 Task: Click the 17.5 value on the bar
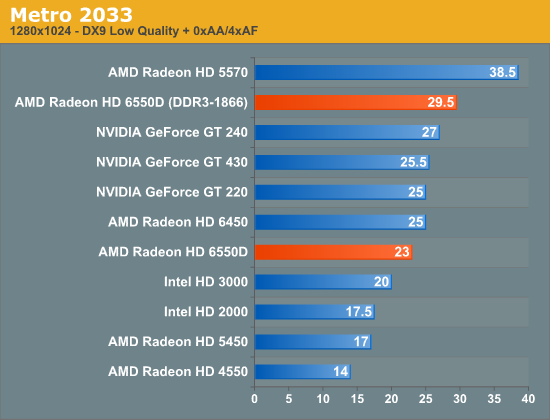[x=358, y=312]
